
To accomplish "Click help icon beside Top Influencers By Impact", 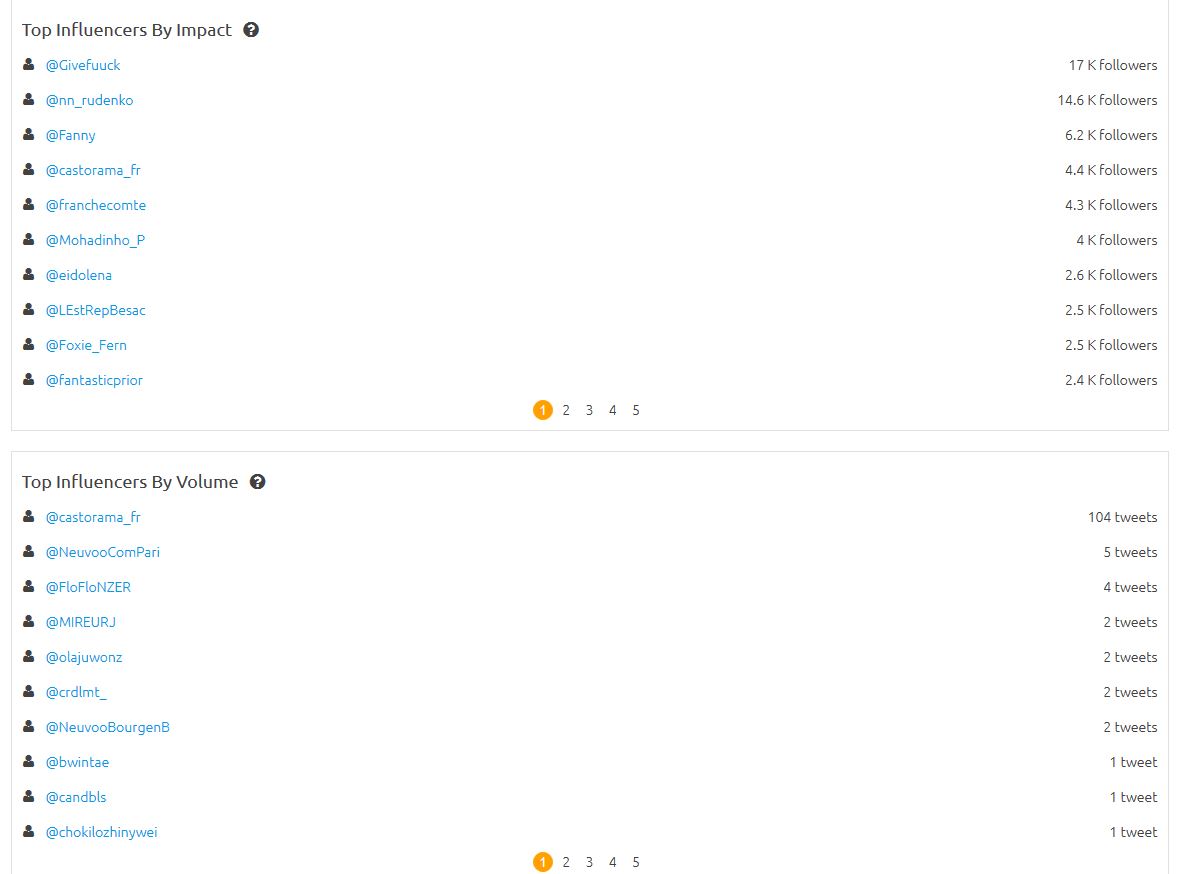I will click(251, 30).
